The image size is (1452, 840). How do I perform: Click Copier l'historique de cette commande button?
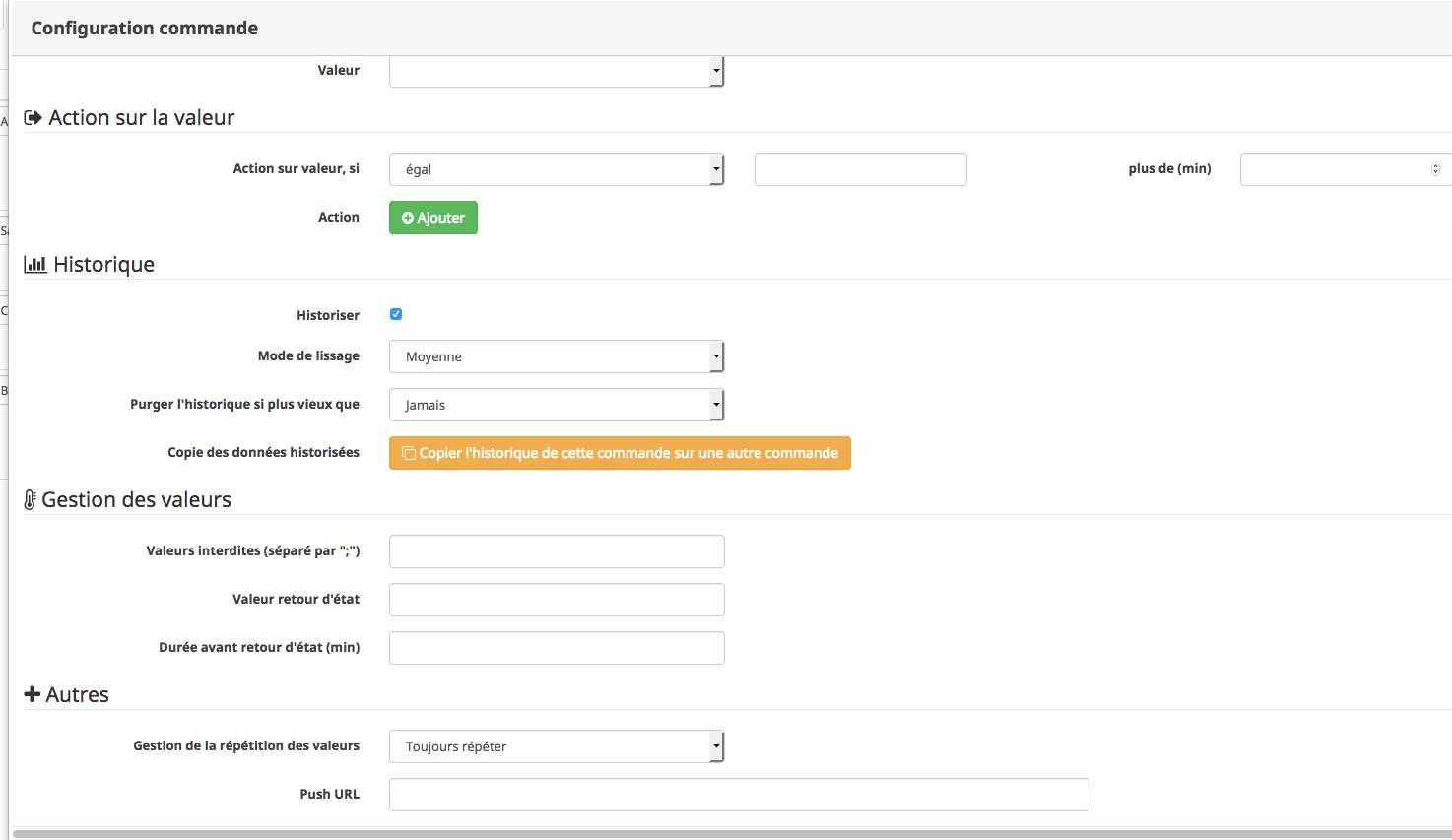point(620,453)
